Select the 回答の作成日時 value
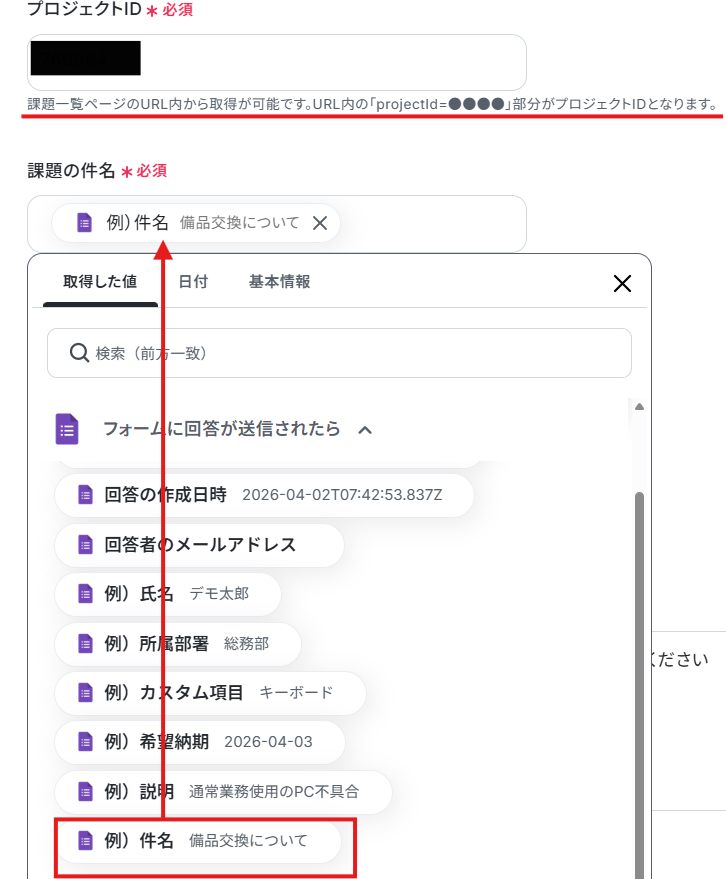The image size is (726, 879). click(x=264, y=495)
